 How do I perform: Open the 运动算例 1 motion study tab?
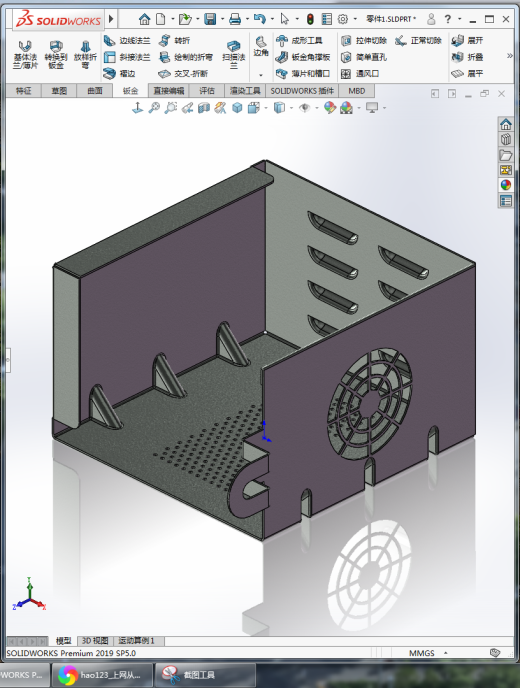click(x=136, y=641)
